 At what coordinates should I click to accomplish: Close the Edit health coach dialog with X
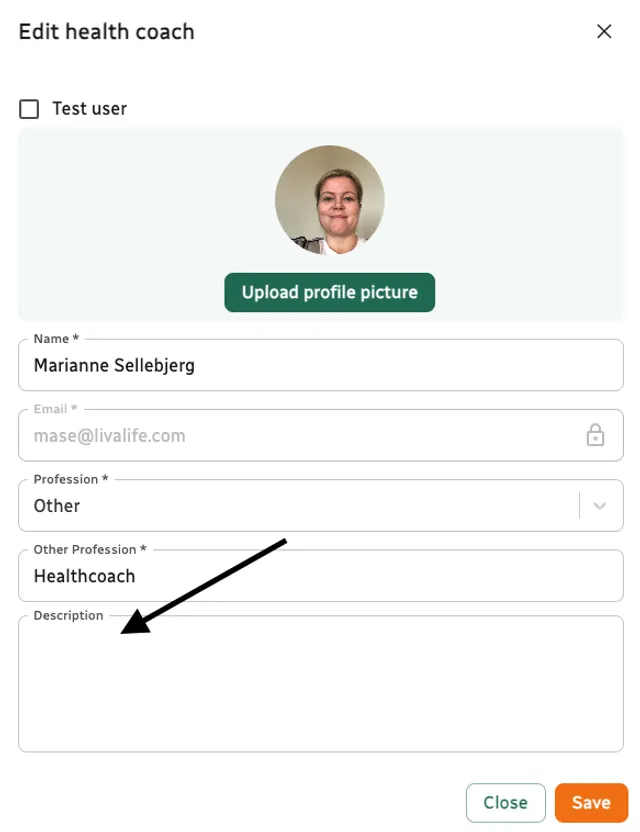point(604,31)
